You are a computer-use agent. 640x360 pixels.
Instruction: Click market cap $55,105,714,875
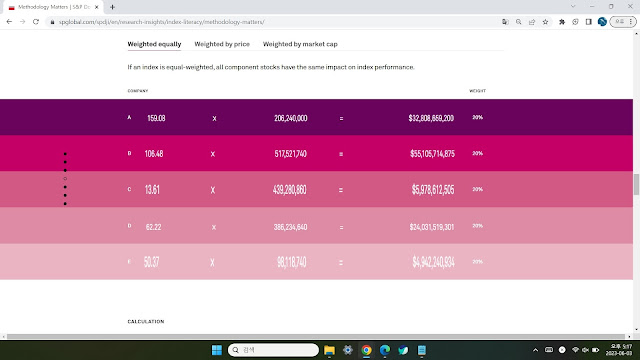432,154
